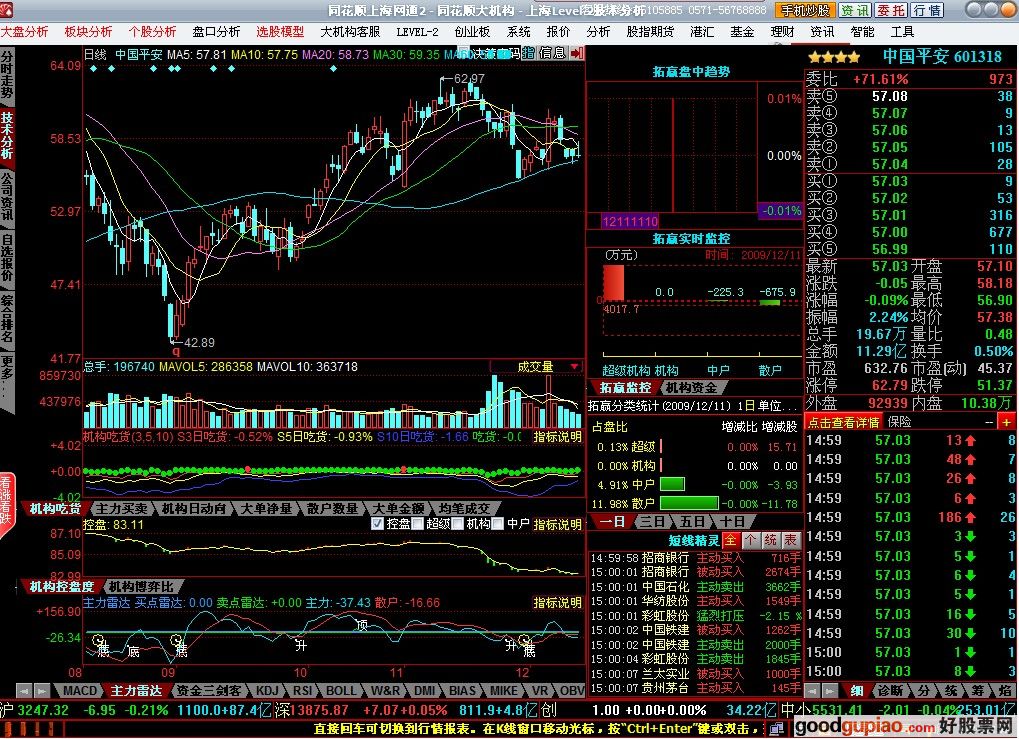Click the plus button in the 保险 row
The height and width of the screenshot is (739, 1019).
coord(1006,422)
